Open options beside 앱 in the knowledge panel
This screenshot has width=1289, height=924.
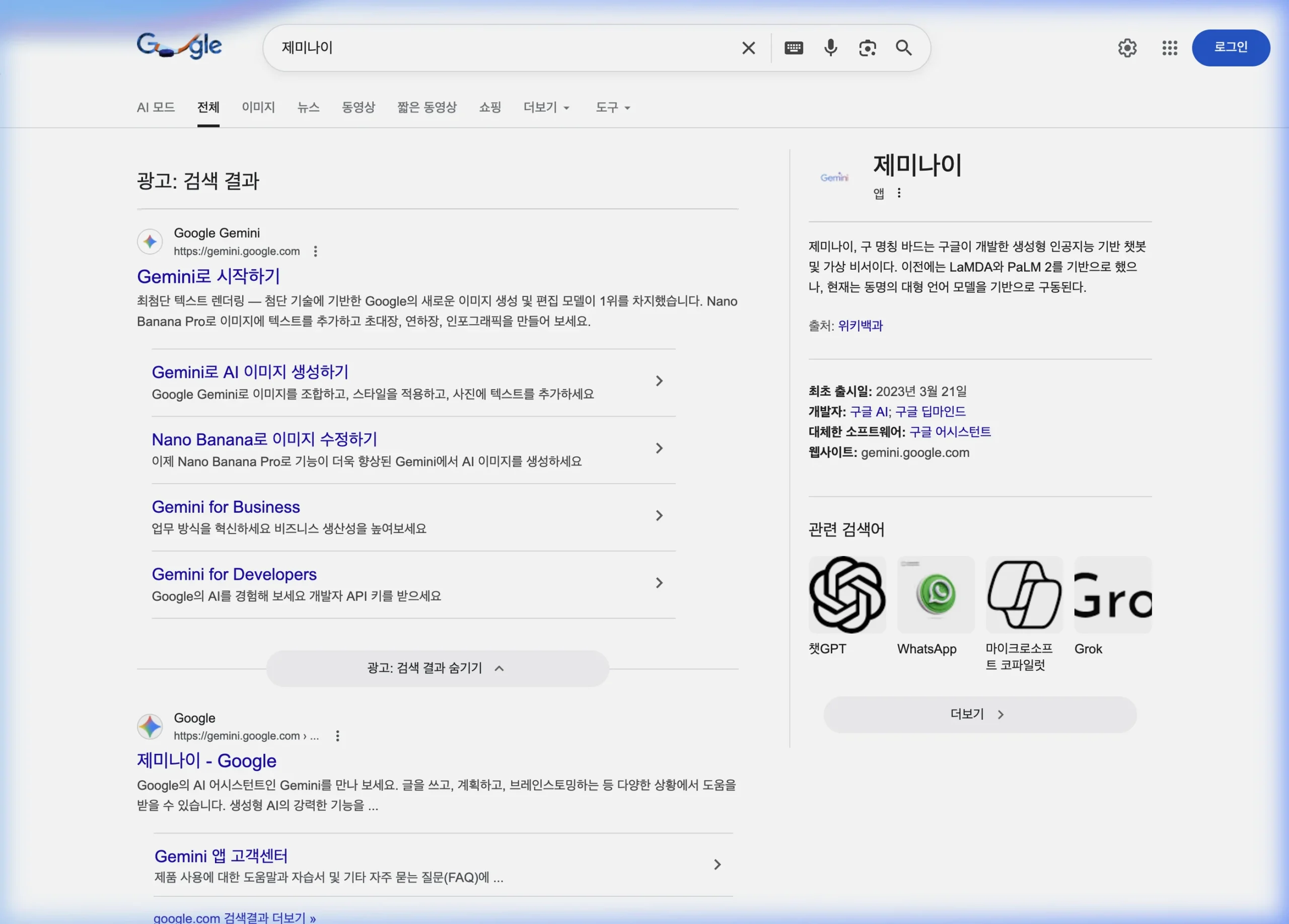(x=899, y=193)
